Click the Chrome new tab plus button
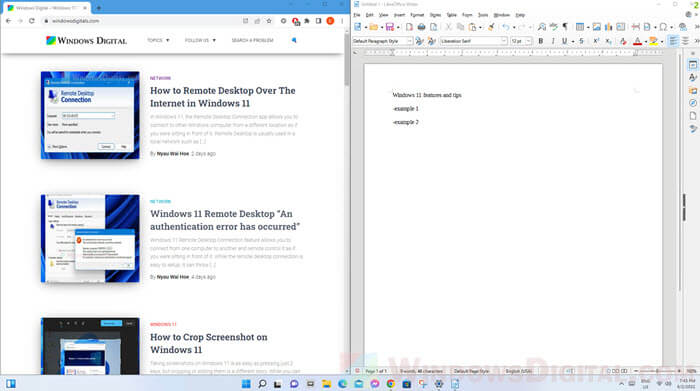This screenshot has width=700, height=391. [x=99, y=8]
